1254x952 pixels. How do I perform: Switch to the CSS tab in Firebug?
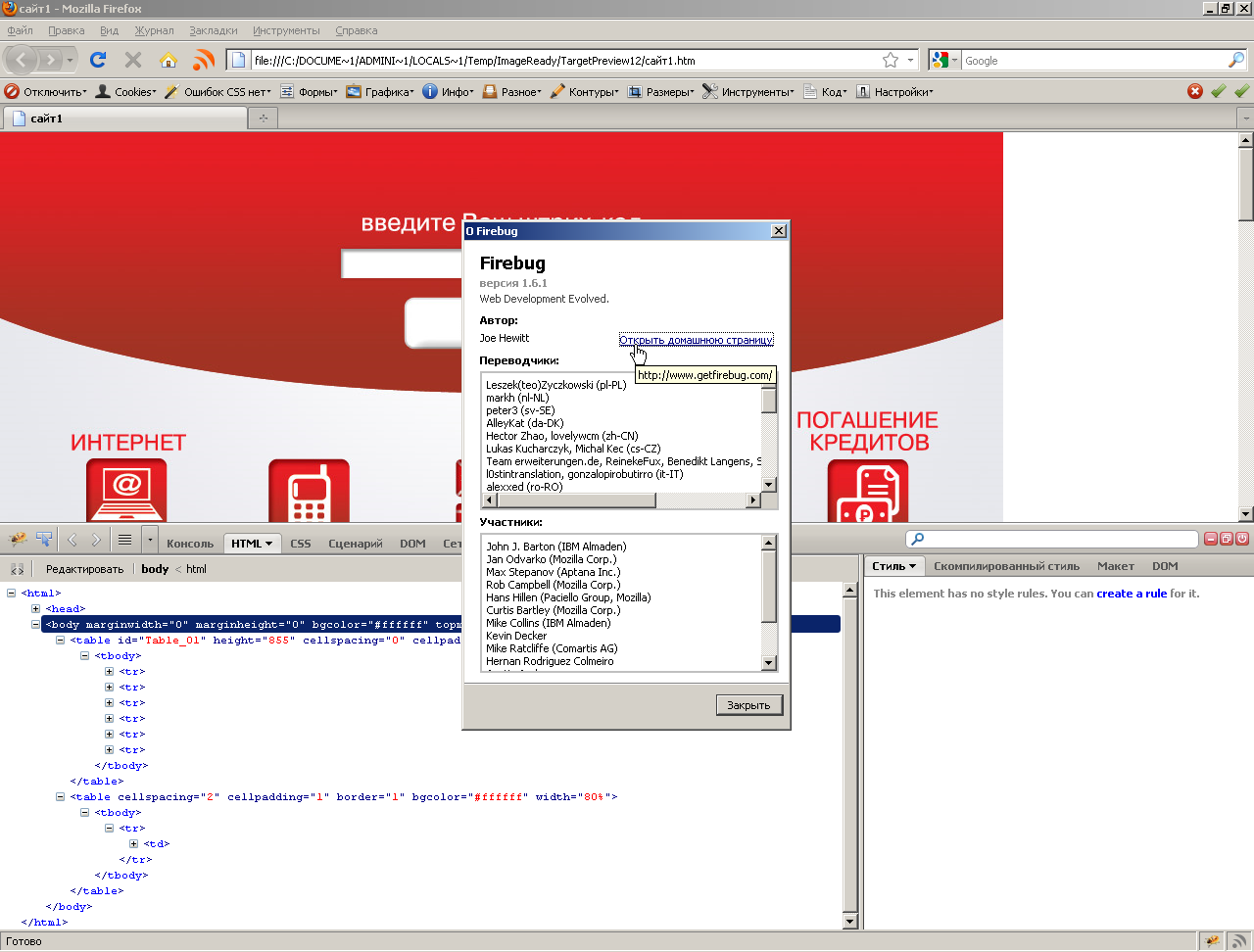tap(301, 544)
